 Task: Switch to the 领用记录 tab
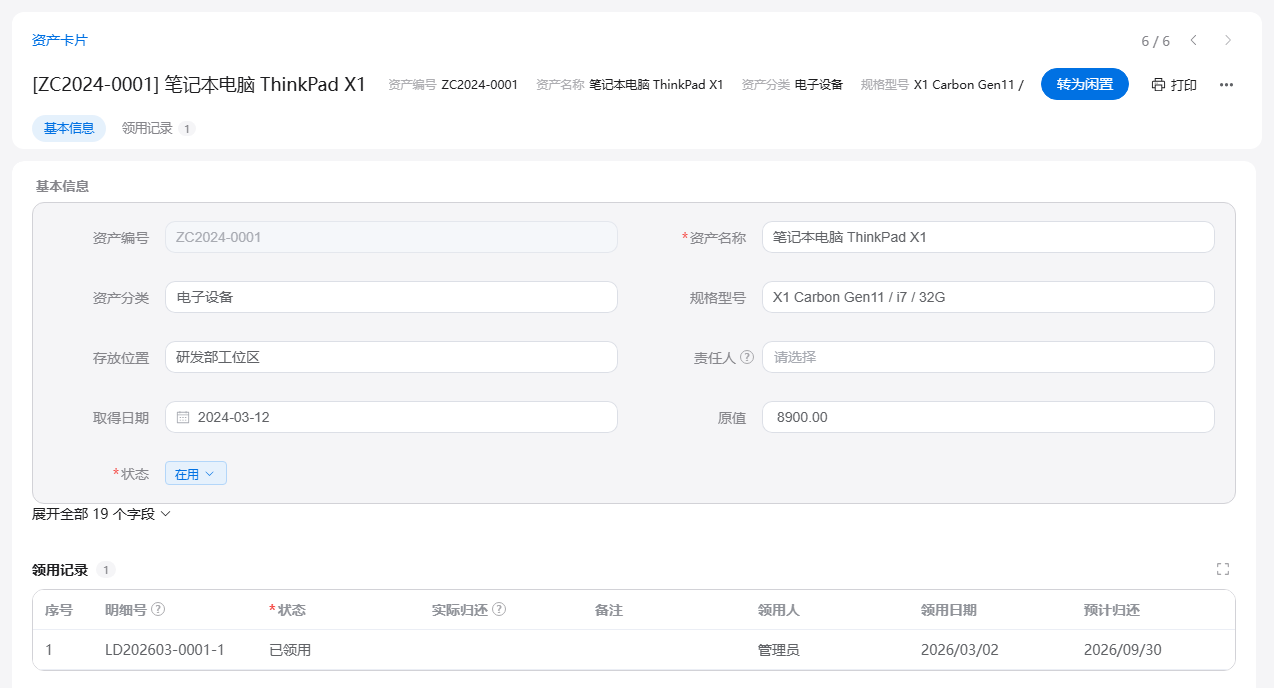(158, 128)
